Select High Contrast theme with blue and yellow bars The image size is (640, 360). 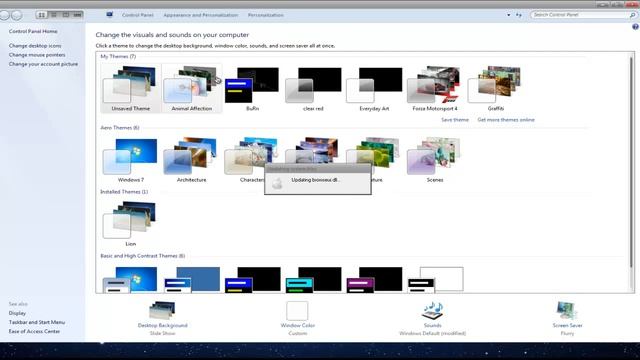[x=252, y=280]
